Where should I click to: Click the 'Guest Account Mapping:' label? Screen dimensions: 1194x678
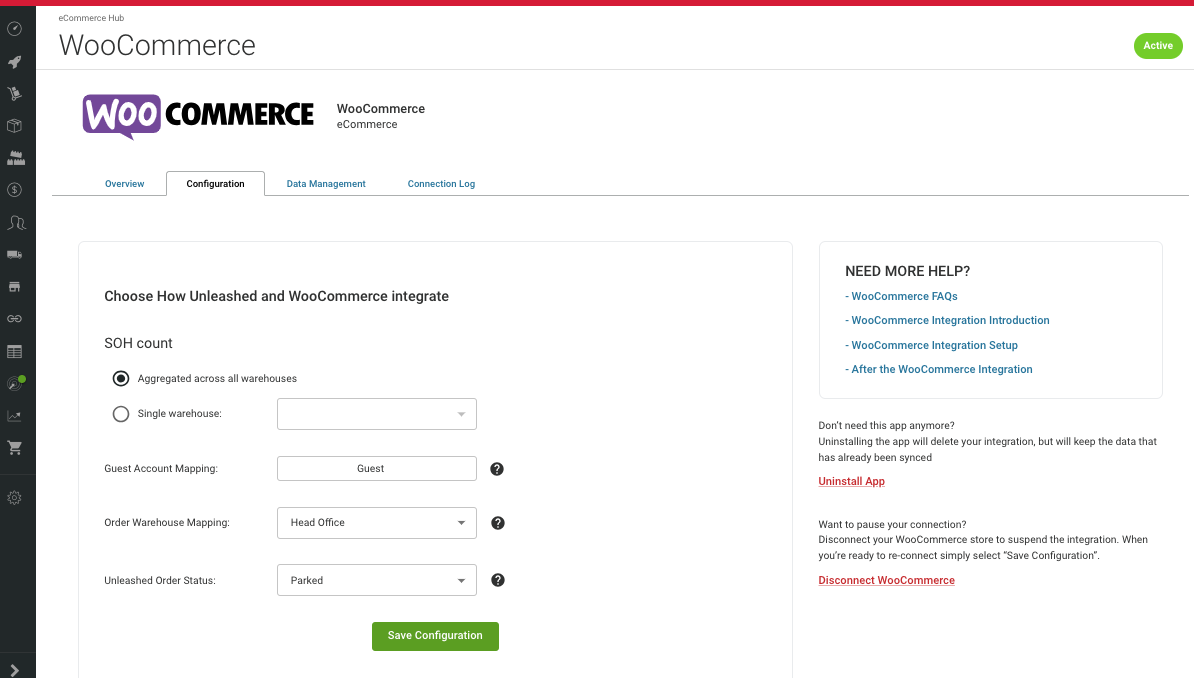coord(161,469)
